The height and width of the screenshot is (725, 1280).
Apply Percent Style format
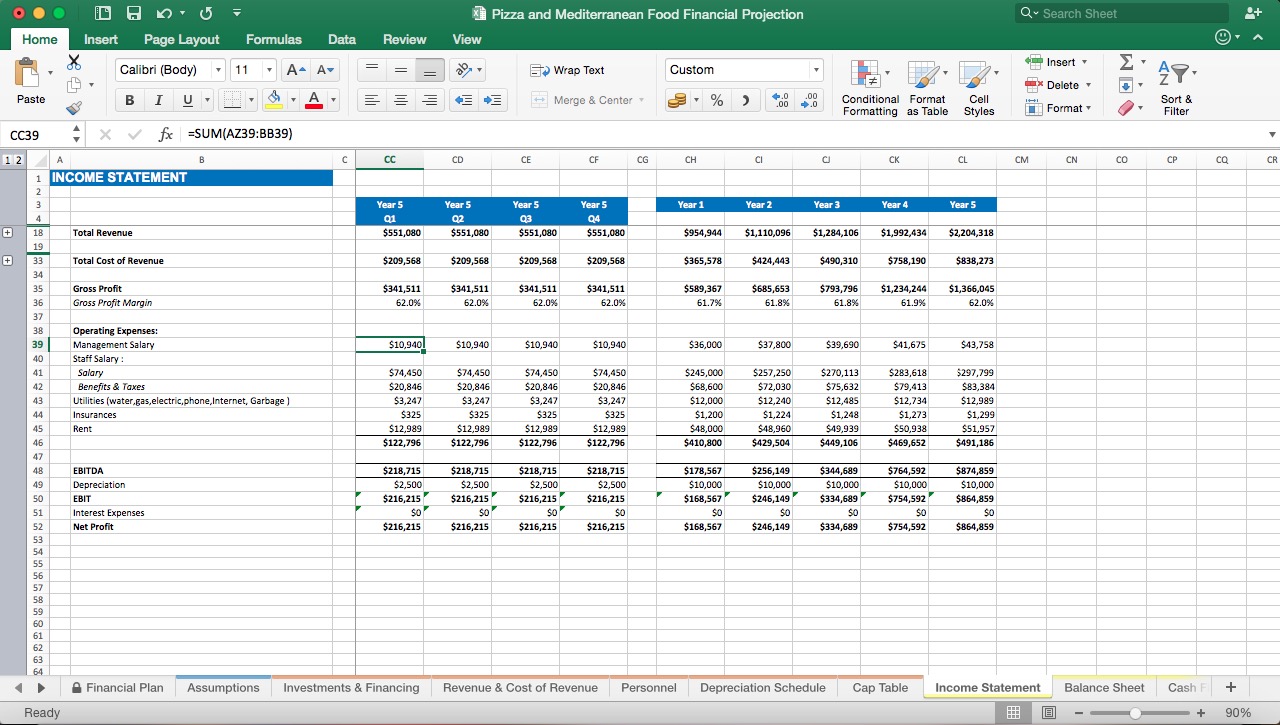pos(717,100)
